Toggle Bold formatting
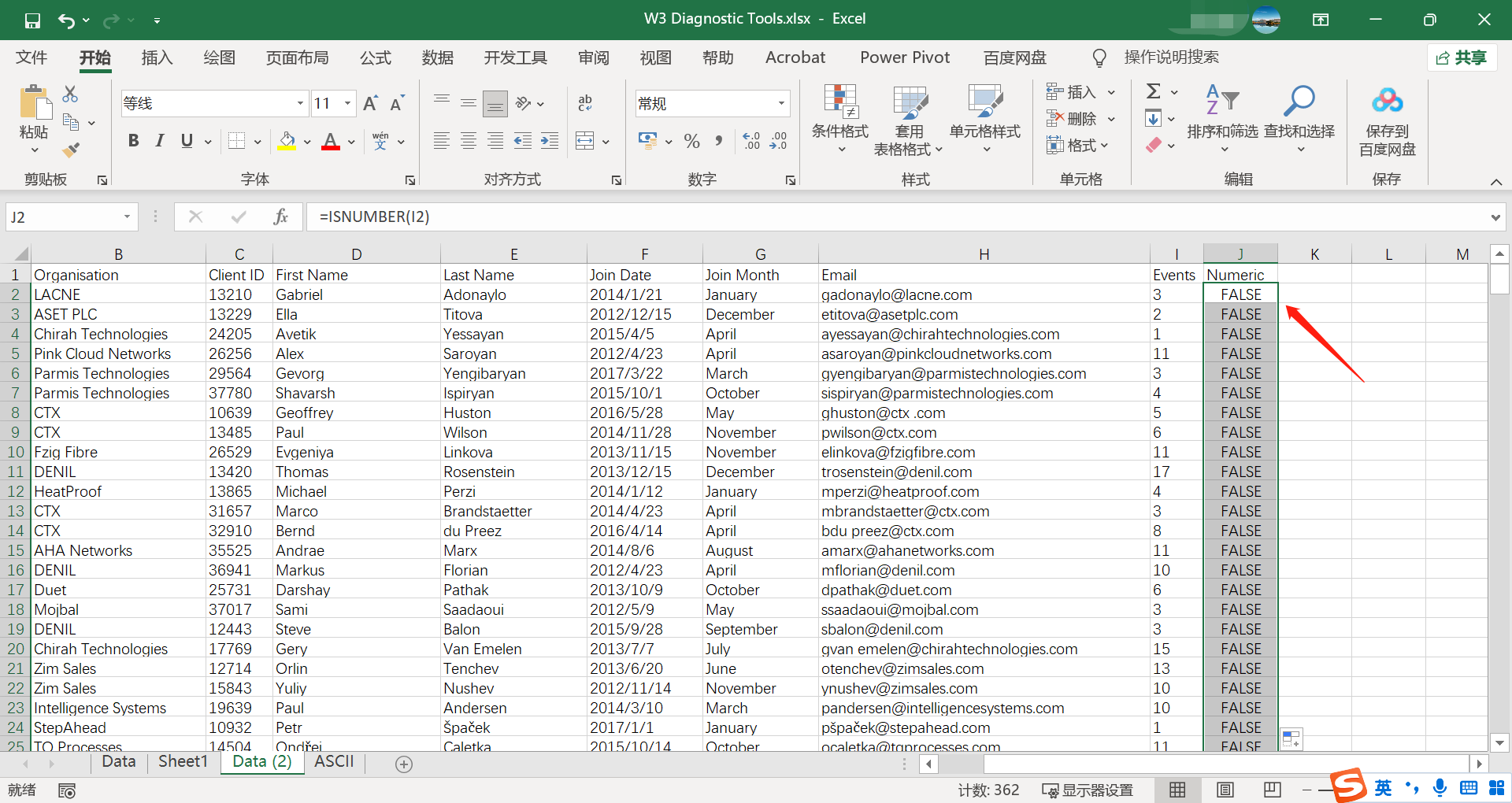Viewport: 1512px width, 803px height. coord(133,141)
